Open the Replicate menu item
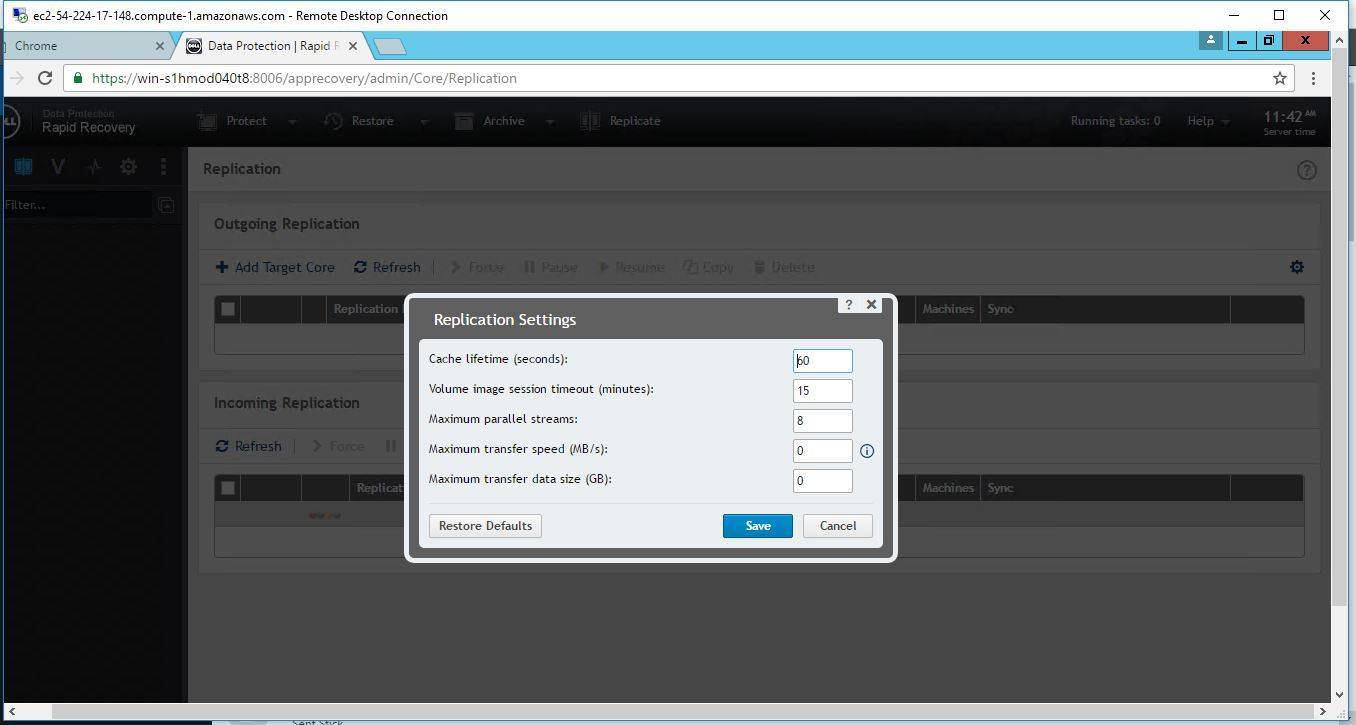The height and width of the screenshot is (725, 1356). coord(621,121)
